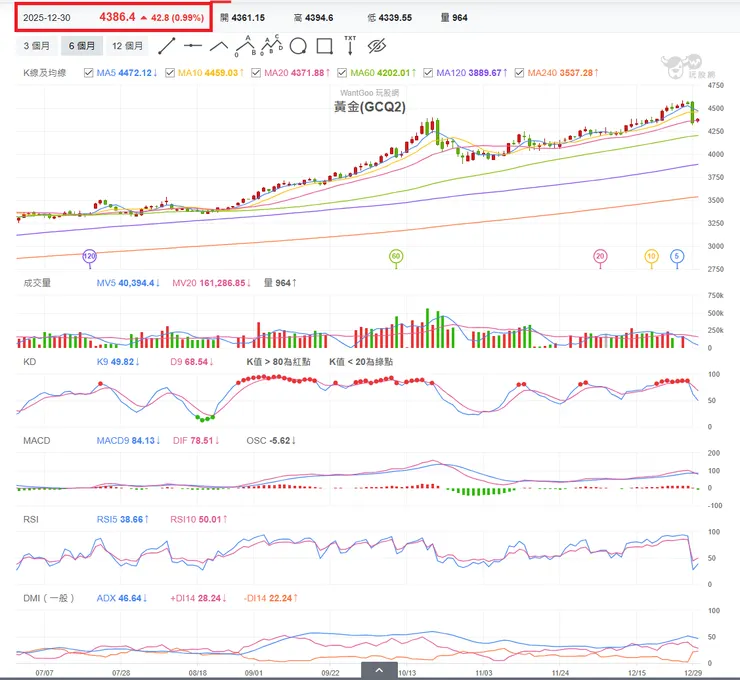Select the angle line drawing tool
This screenshot has width=740, height=680.
point(219,46)
